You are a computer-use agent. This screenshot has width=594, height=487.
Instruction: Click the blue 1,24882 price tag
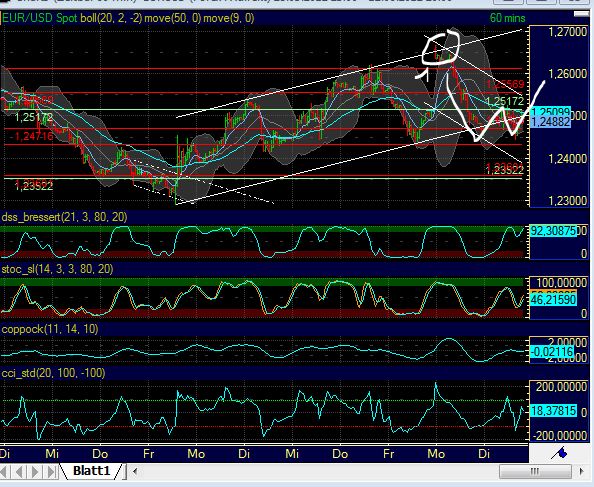550,122
